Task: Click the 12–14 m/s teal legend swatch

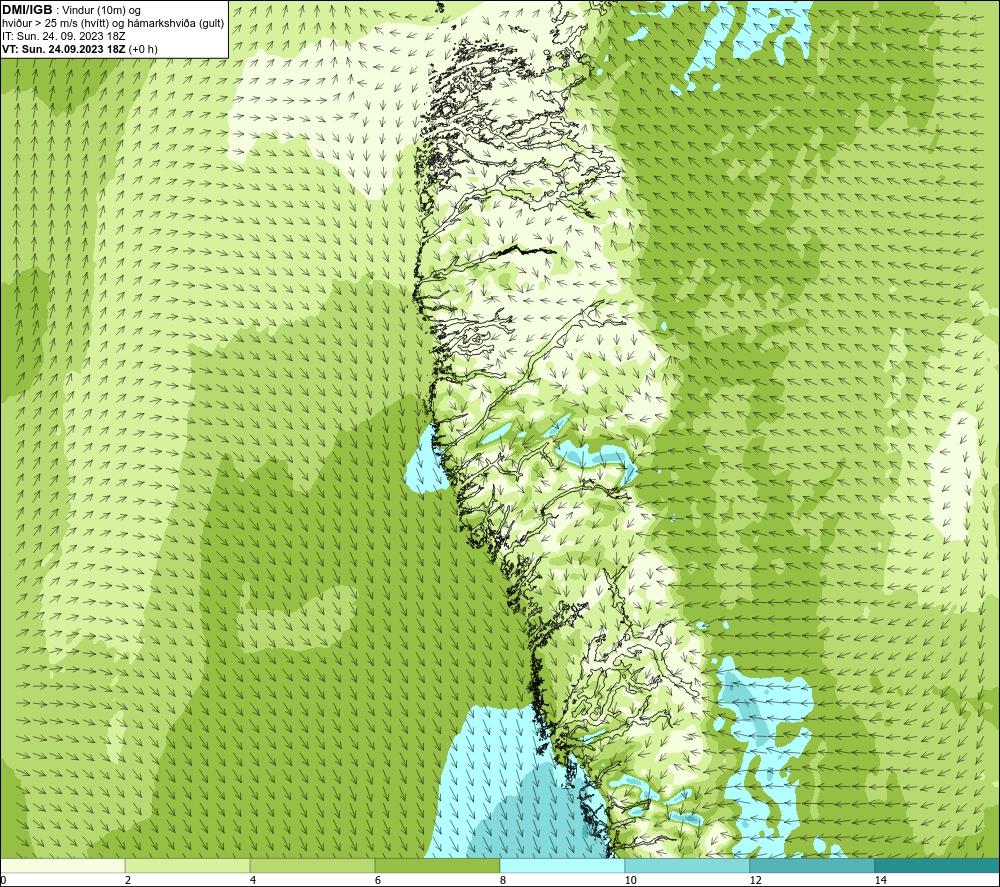Action: pos(812,865)
